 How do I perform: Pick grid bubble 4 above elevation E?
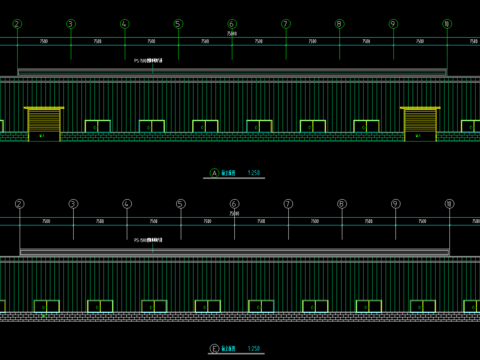coord(127,204)
